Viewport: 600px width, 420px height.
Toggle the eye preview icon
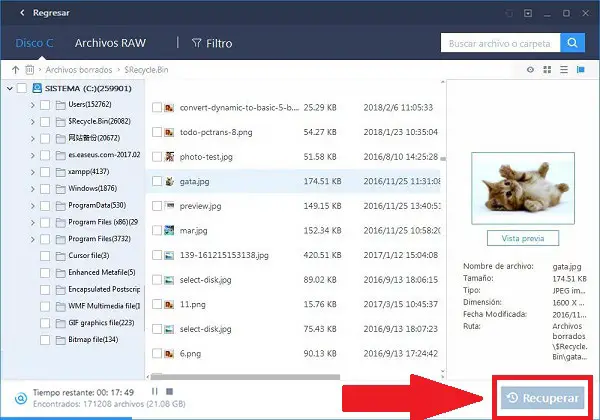[530, 70]
